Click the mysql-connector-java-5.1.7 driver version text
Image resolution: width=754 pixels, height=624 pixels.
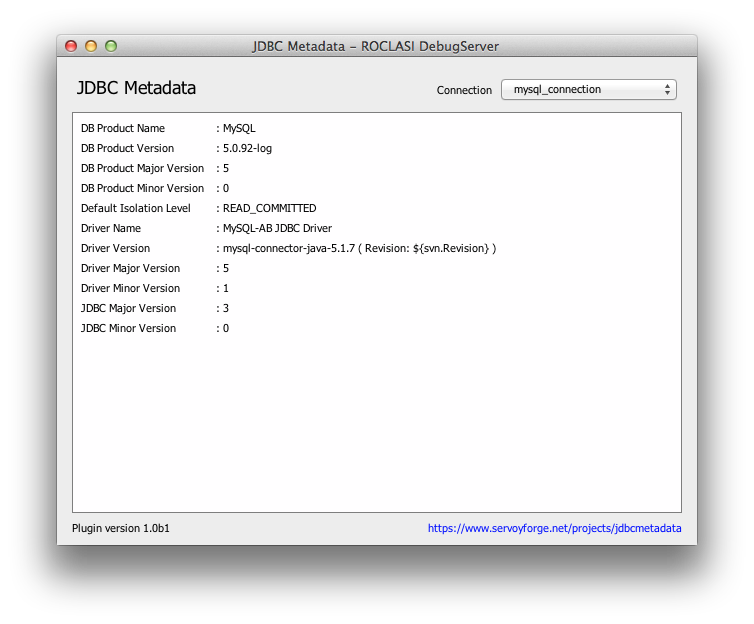coord(289,249)
